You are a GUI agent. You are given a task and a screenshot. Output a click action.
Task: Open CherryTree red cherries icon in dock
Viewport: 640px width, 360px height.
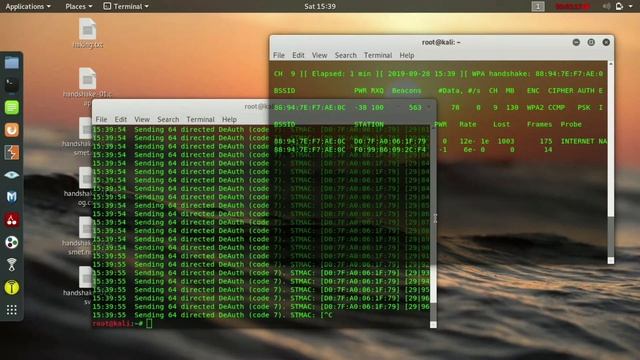click(11, 220)
